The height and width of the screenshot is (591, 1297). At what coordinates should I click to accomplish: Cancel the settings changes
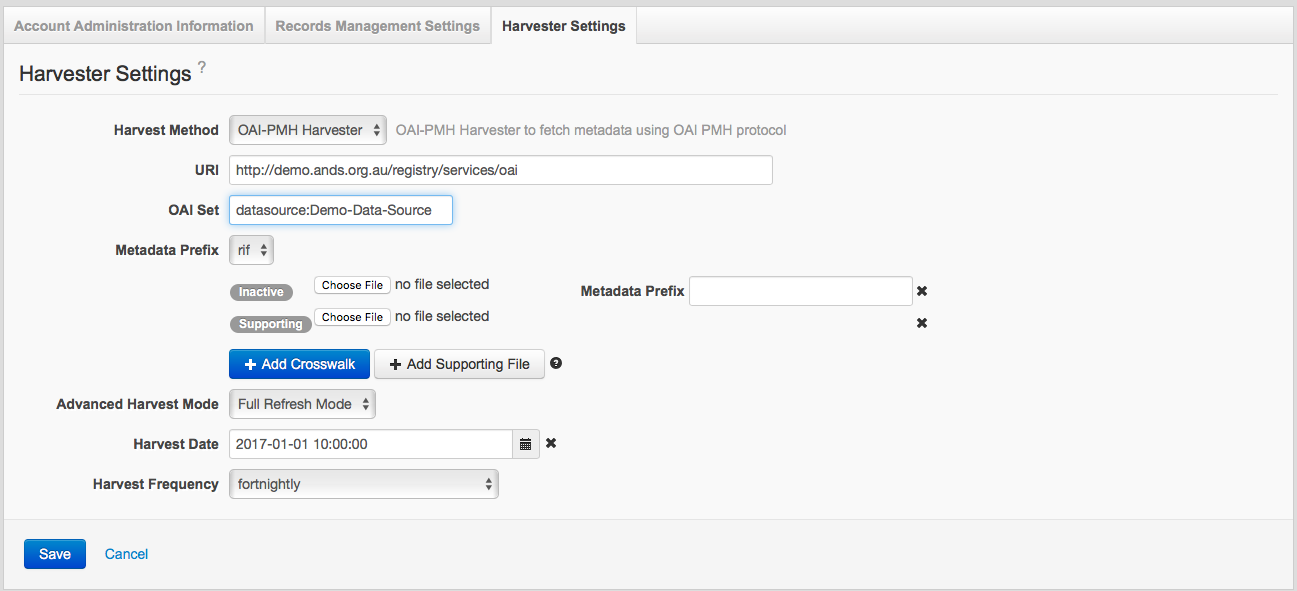[x=126, y=554]
